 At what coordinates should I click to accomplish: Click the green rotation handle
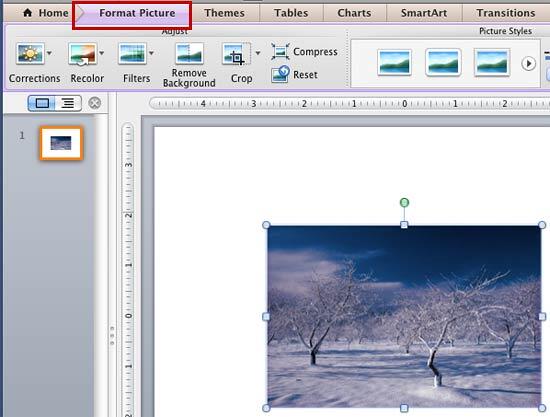pyautogui.click(x=404, y=202)
